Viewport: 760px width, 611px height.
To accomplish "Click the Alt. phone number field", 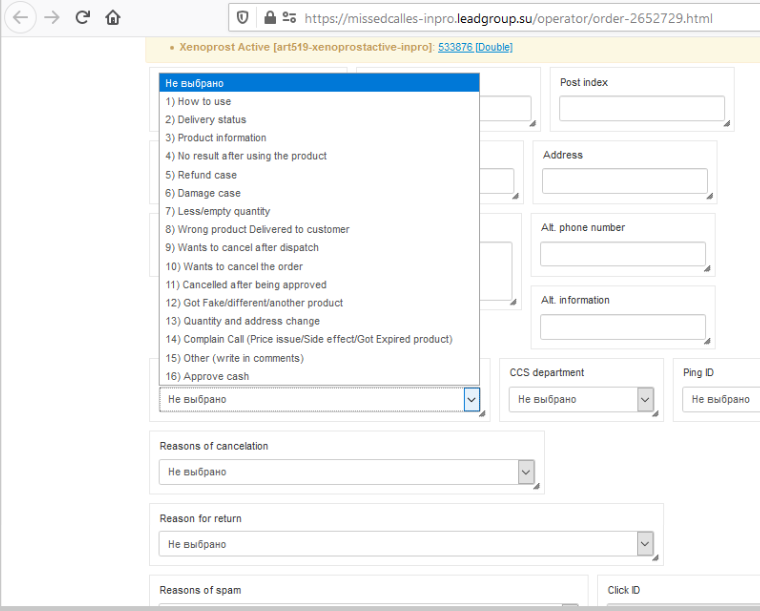I will [623, 254].
